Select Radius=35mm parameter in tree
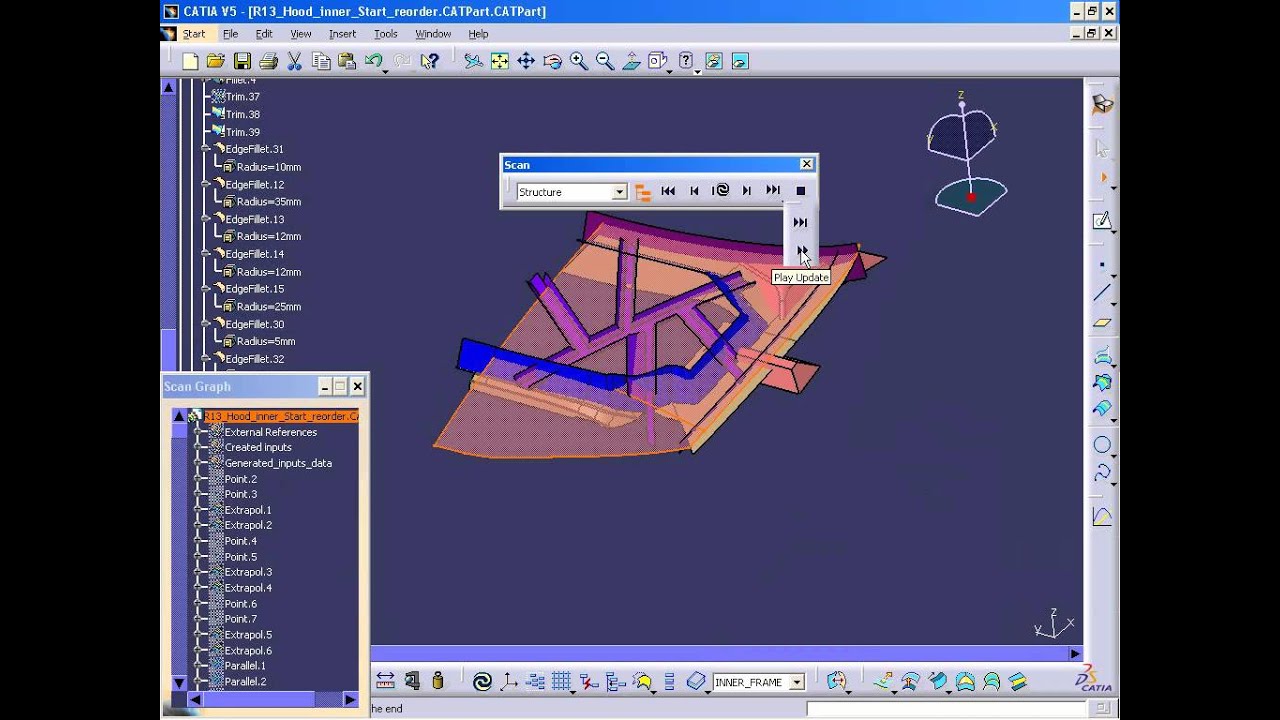This screenshot has width=1280, height=720. (268, 202)
